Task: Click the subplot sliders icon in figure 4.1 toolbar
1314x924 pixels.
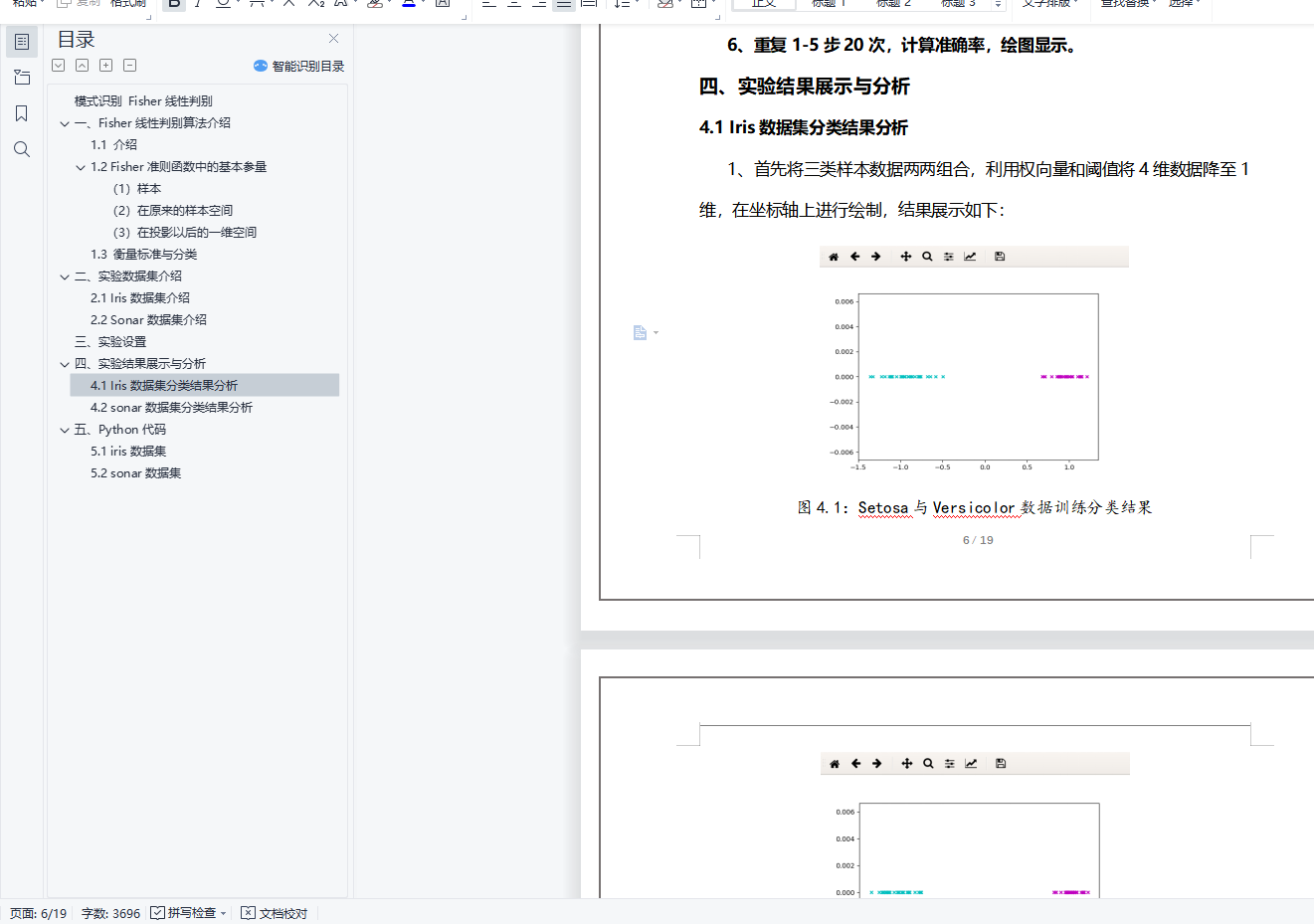Action: pyautogui.click(x=949, y=257)
